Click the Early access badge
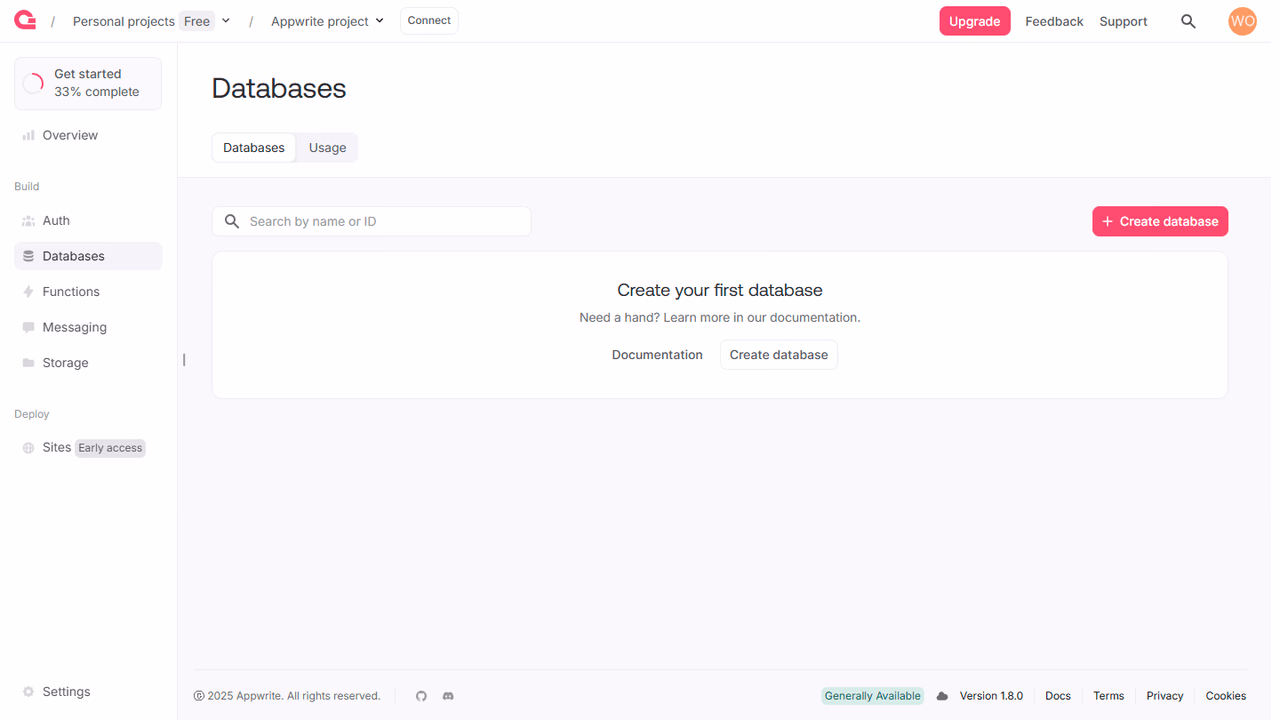The width and height of the screenshot is (1280, 720). [x=110, y=448]
